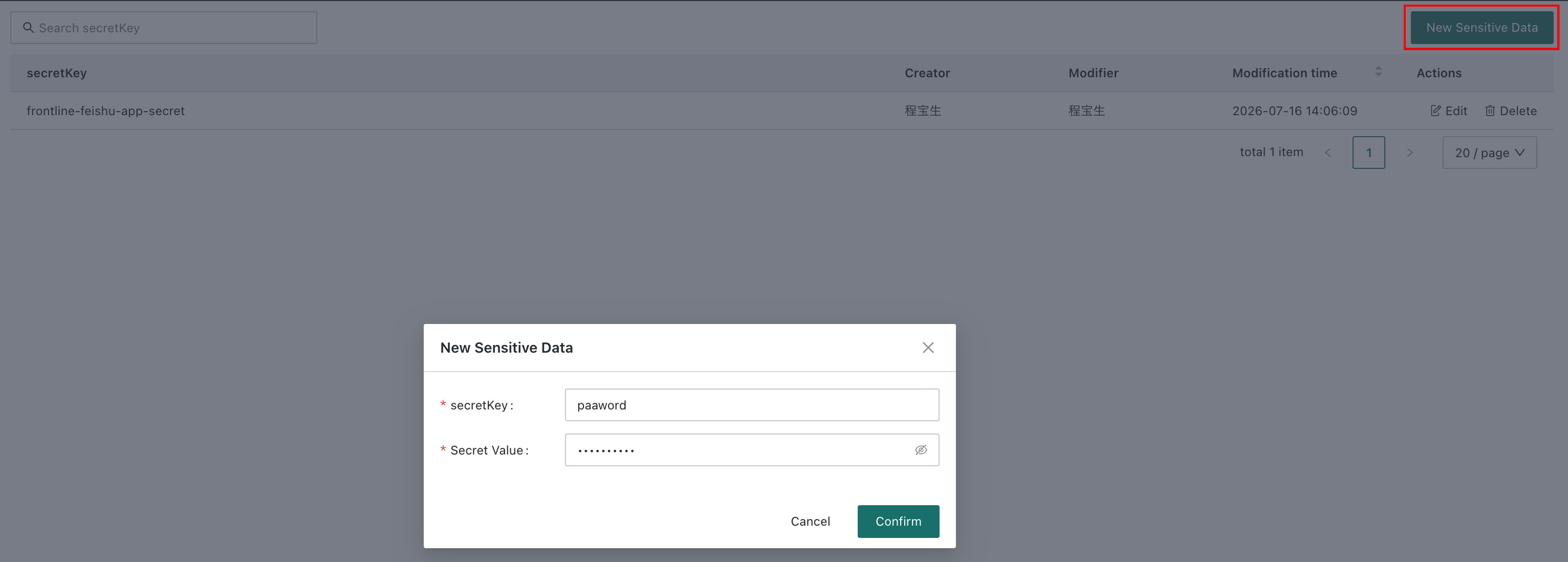Delete the frontline-feishu-app-secret entry
Screen dimensions: 1568x562
pyautogui.click(x=1511, y=111)
